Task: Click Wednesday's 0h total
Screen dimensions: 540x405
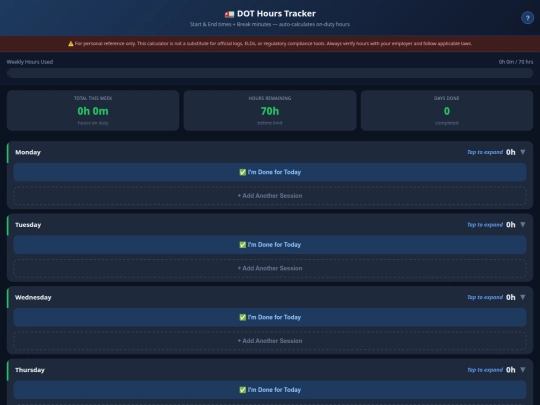Action: [511, 297]
